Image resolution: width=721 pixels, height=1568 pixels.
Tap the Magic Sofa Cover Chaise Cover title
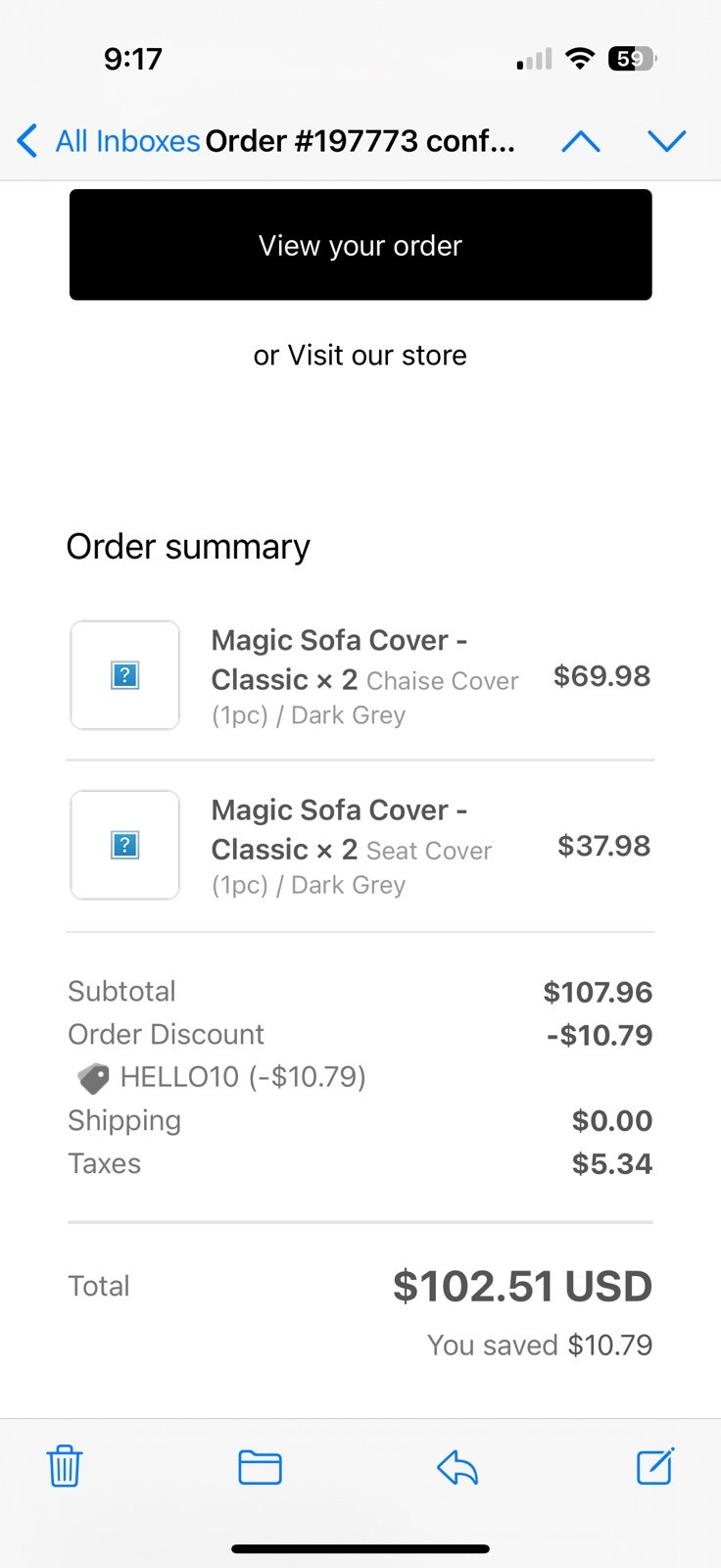(x=365, y=677)
